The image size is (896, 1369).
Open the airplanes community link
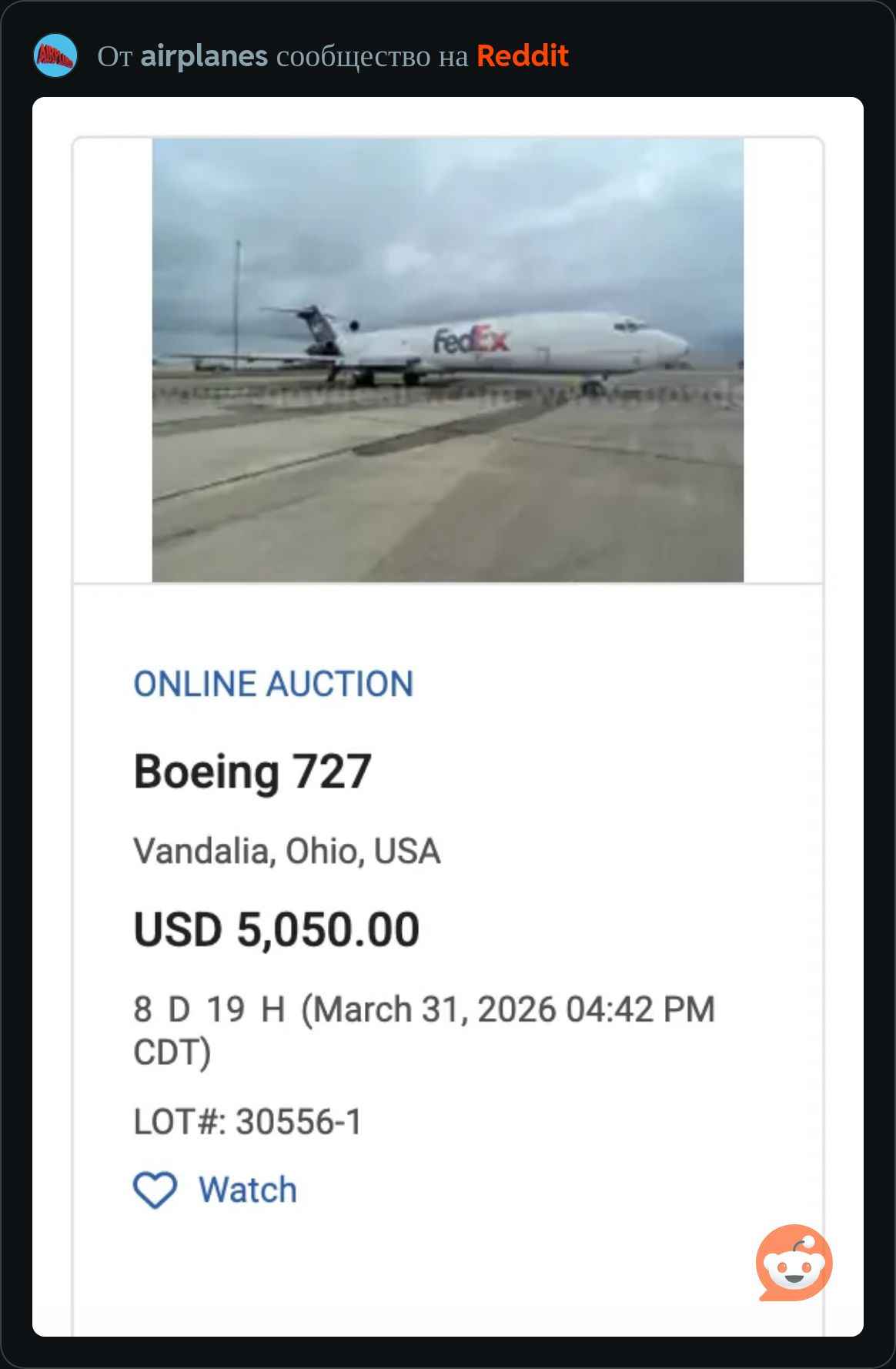tap(204, 56)
